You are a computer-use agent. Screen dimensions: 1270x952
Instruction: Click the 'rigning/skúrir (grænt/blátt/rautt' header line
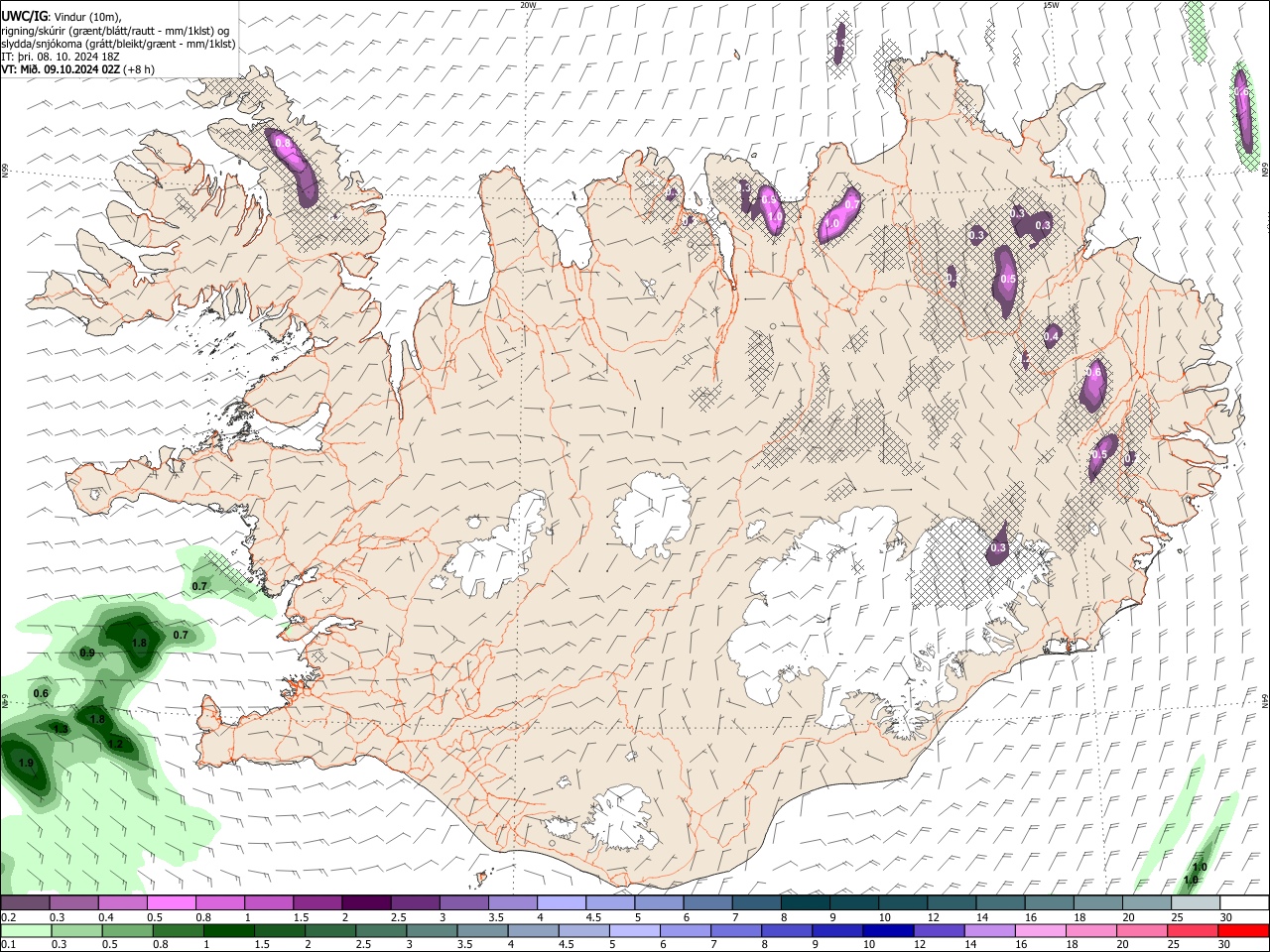[x=115, y=31]
